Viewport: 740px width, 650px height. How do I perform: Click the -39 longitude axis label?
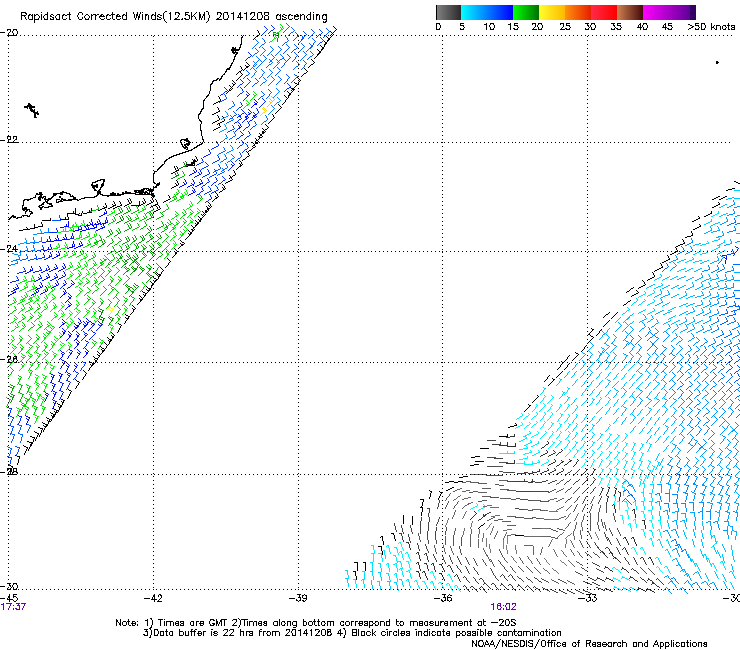point(298,598)
